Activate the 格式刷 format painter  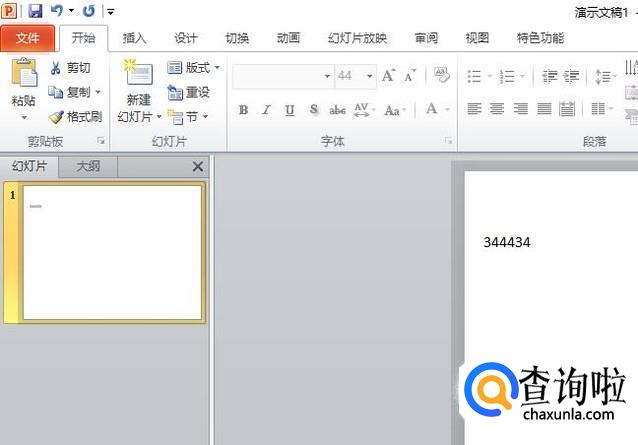pyautogui.click(x=75, y=117)
